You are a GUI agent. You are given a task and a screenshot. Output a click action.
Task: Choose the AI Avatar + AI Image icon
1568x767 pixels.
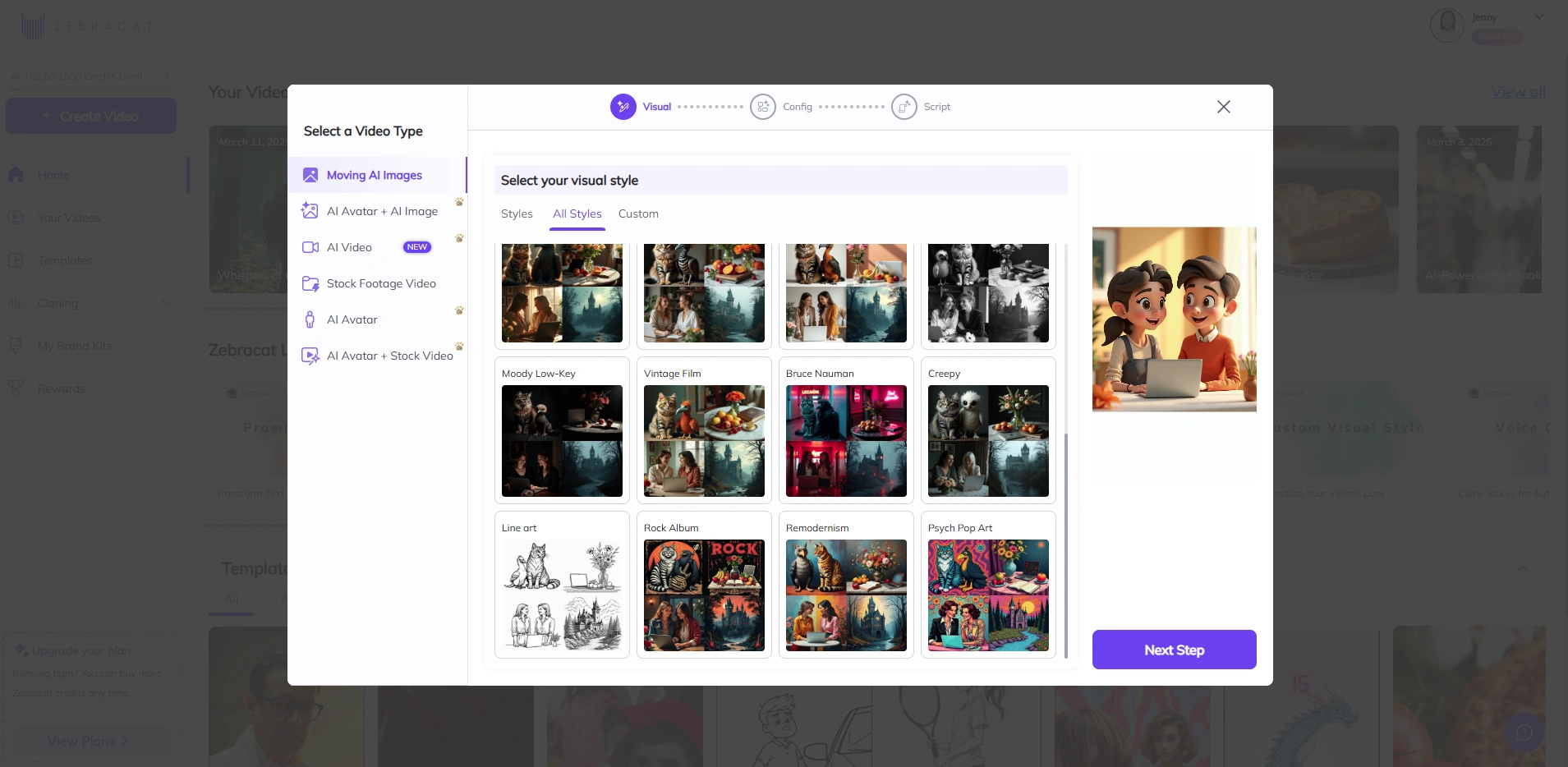[x=310, y=211]
